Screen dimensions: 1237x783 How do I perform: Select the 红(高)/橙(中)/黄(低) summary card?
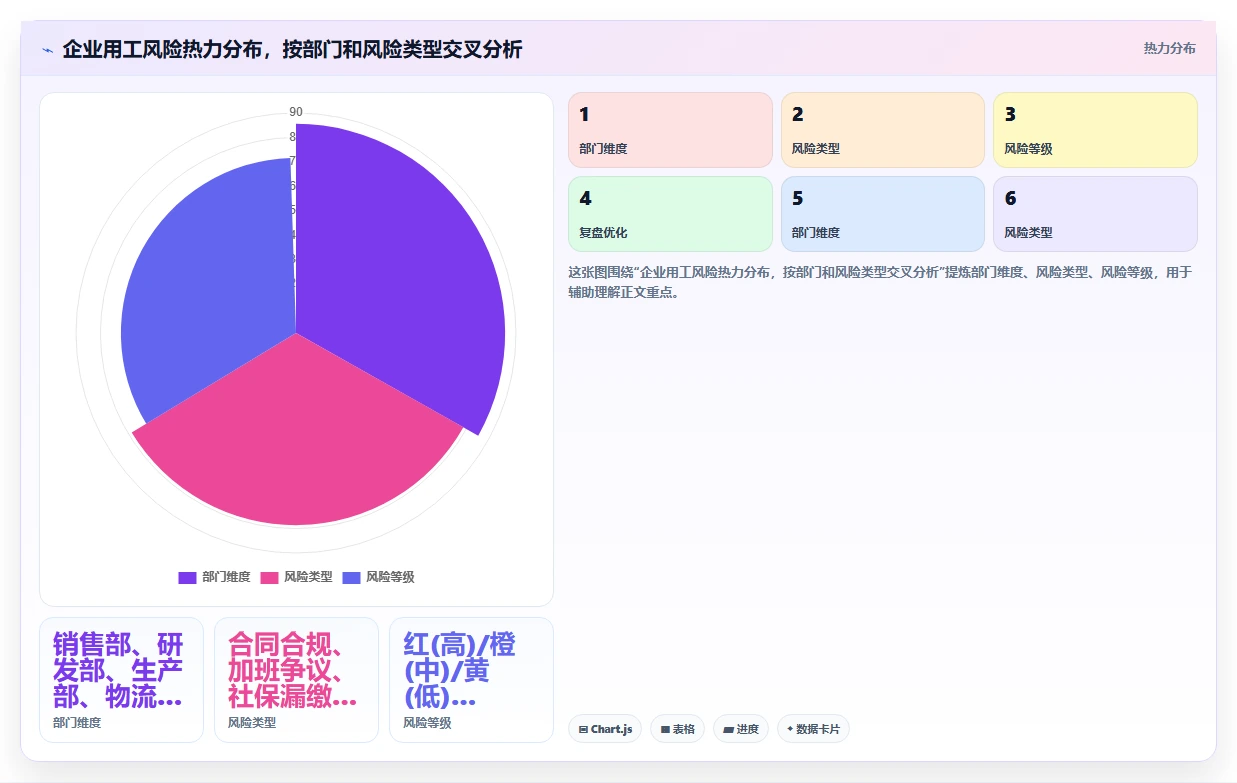(471, 680)
